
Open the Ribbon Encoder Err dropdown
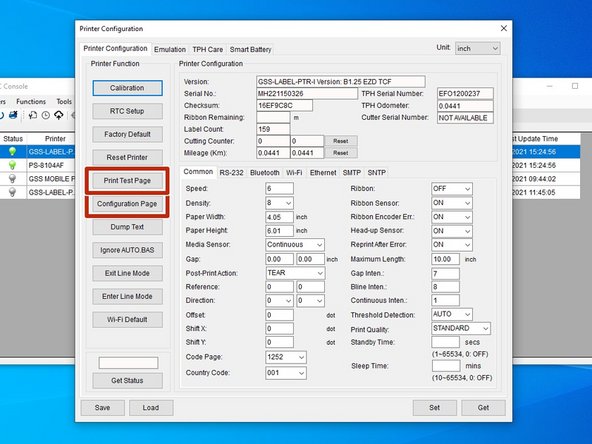[452, 217]
